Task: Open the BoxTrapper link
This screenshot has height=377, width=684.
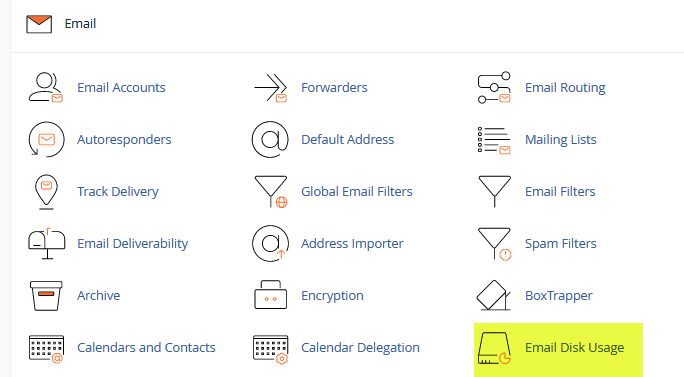Action: tap(559, 295)
